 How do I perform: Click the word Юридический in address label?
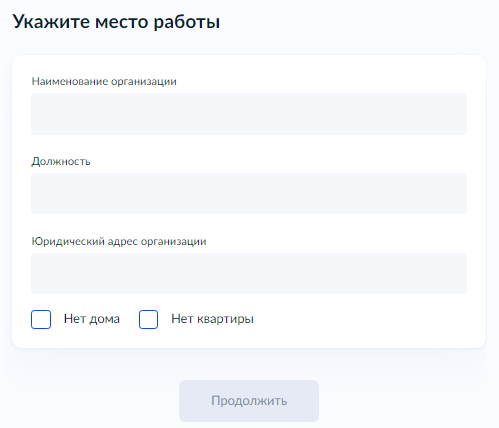point(68,241)
